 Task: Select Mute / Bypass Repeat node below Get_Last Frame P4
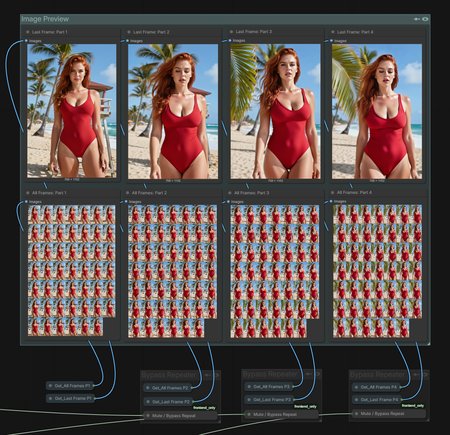point(389,414)
